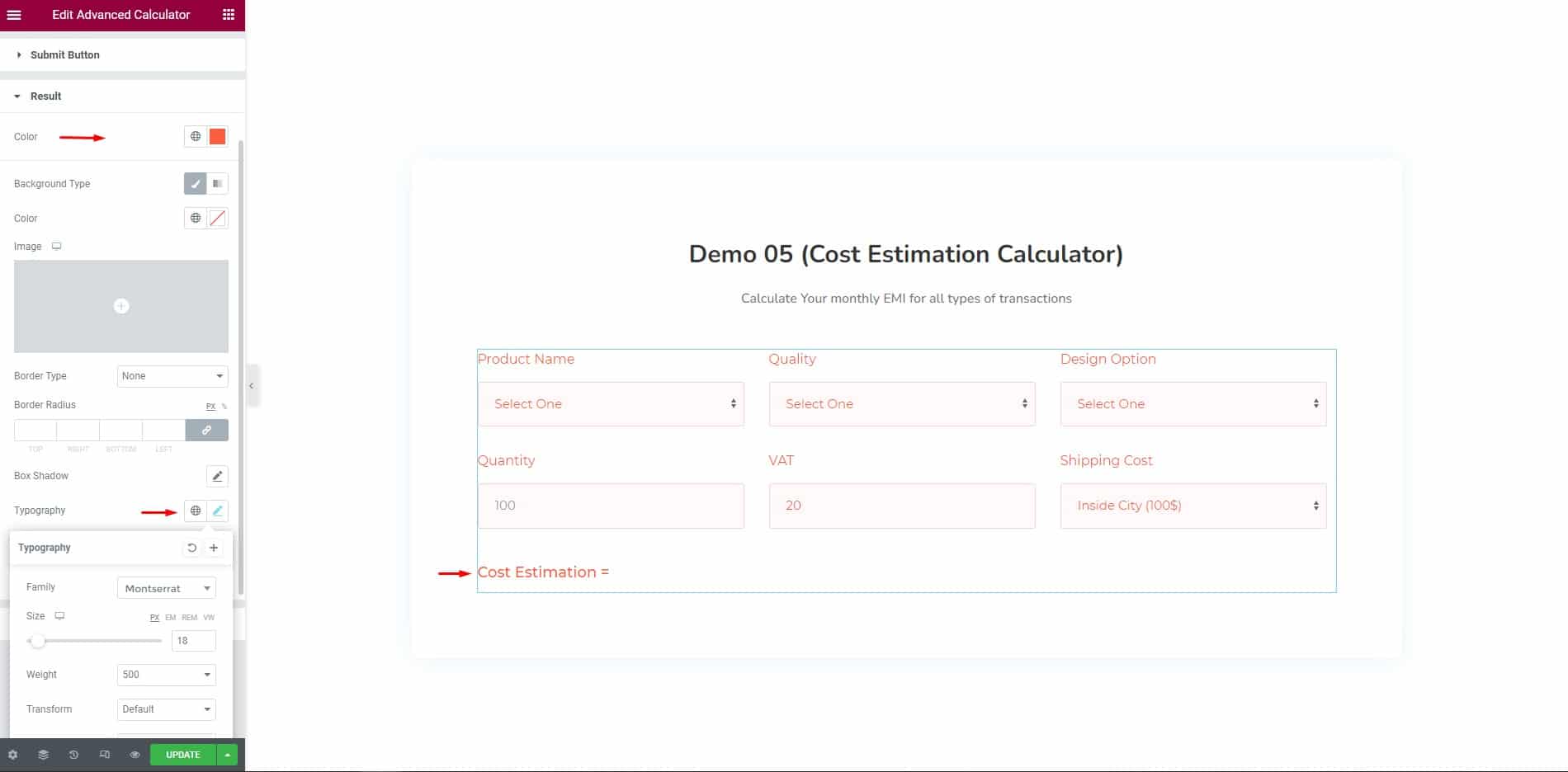The image size is (1568, 772).
Task: Click the green UPDATE button
Action: (182, 754)
